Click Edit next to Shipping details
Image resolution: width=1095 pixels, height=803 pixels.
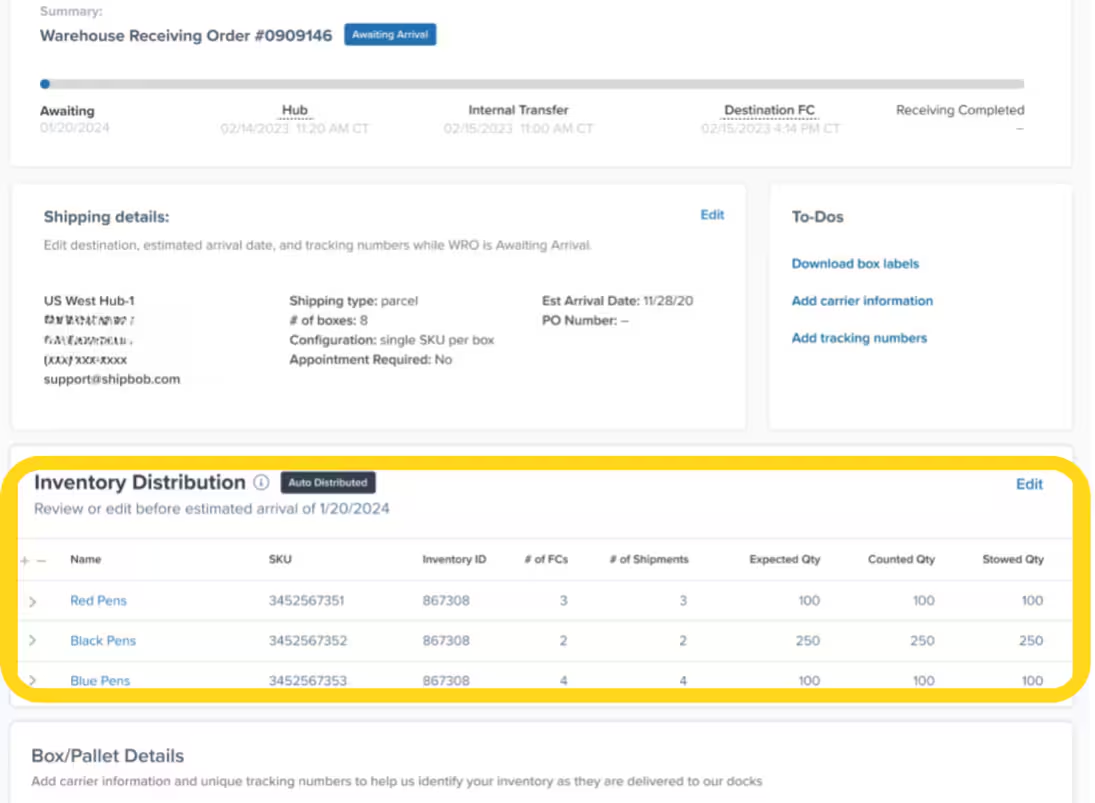(x=712, y=215)
